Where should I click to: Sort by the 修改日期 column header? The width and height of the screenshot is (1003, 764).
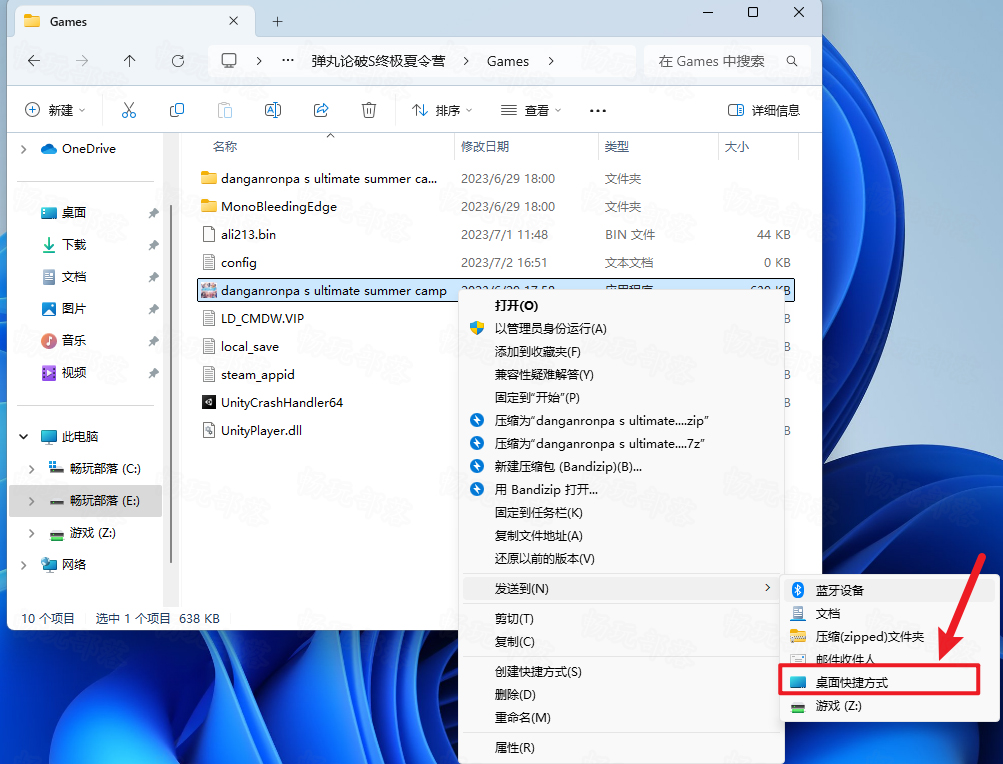(x=485, y=147)
